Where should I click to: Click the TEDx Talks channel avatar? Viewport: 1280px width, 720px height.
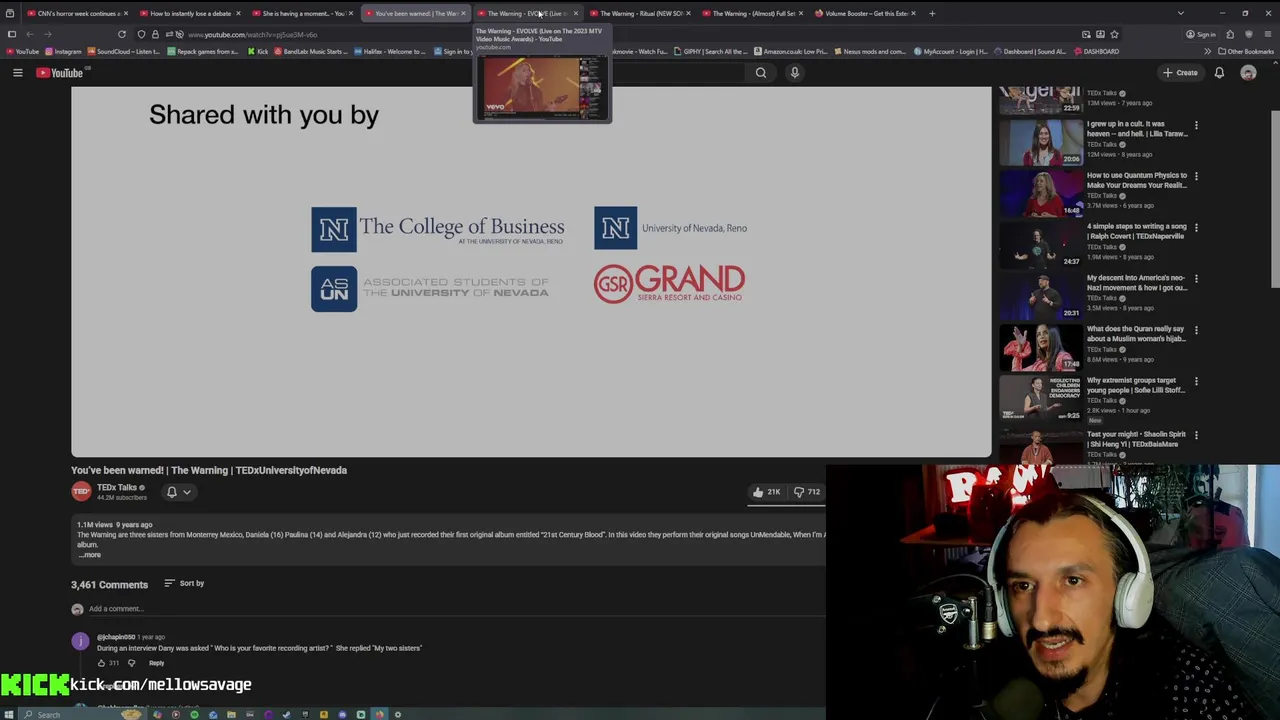coord(81,491)
